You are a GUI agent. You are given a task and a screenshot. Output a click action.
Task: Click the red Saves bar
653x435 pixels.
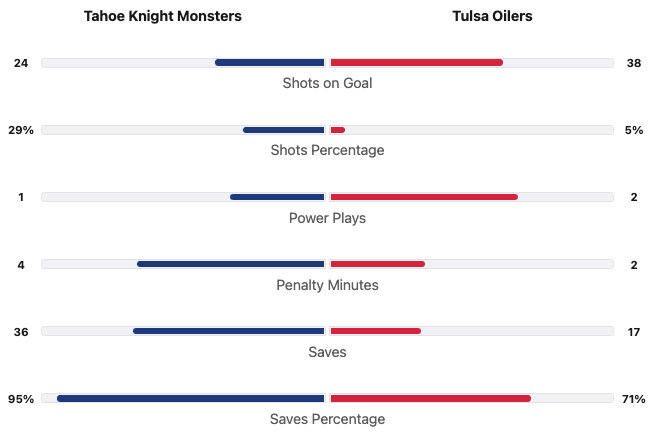375,331
